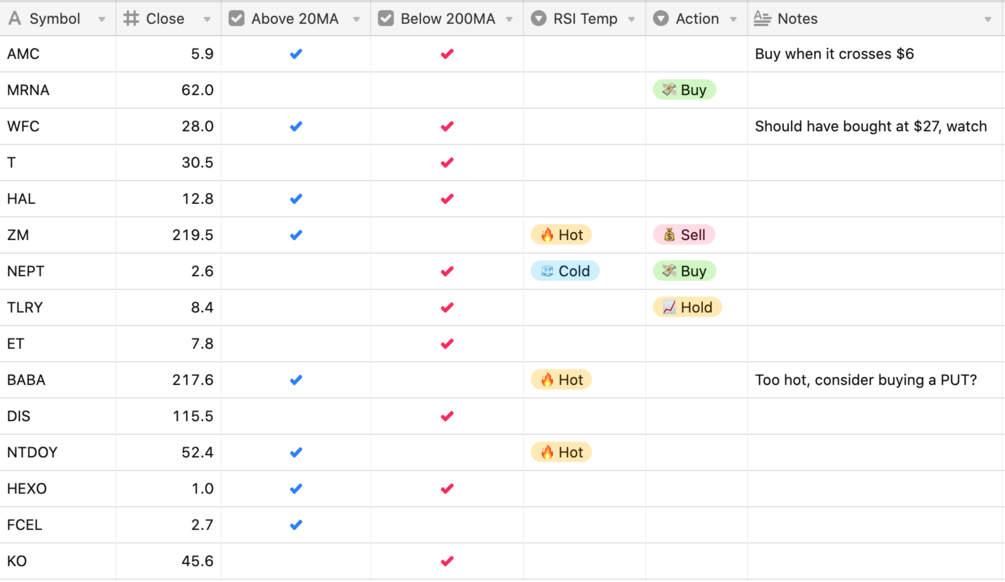
Task: Click the checkbox field icon for Above 20MA
Action: (x=237, y=19)
